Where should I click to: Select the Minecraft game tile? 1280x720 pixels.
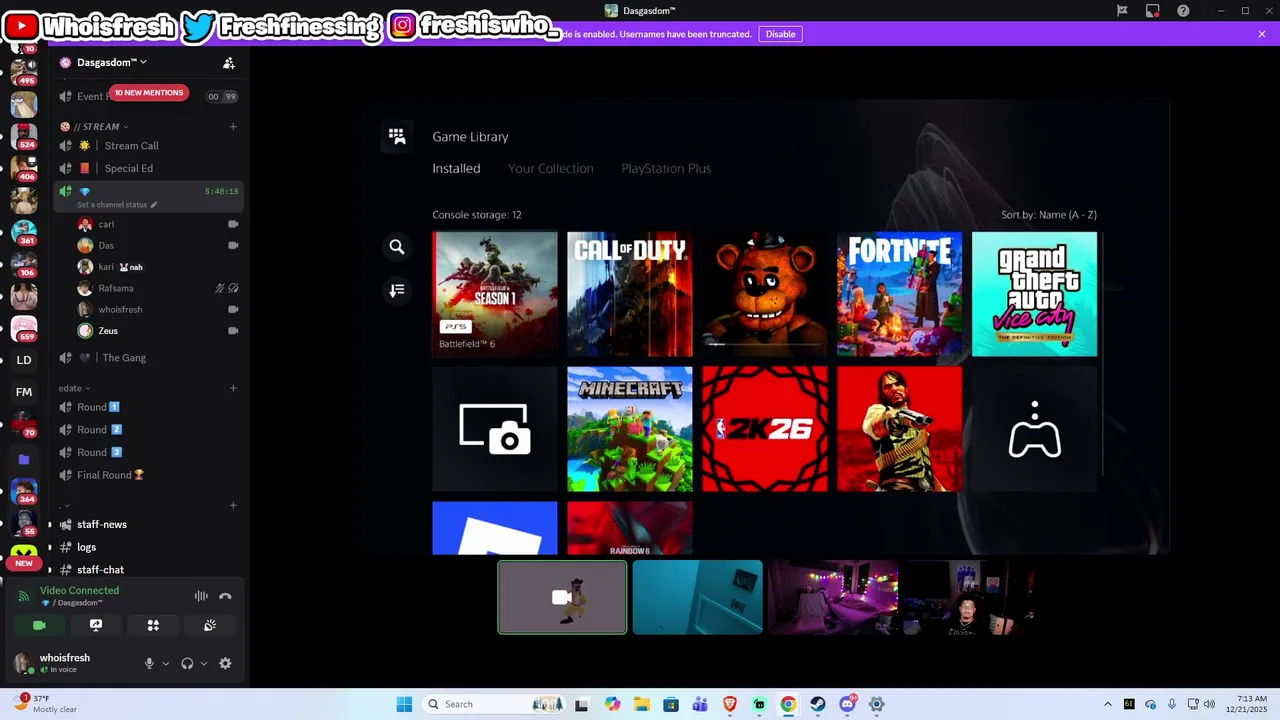(630, 429)
